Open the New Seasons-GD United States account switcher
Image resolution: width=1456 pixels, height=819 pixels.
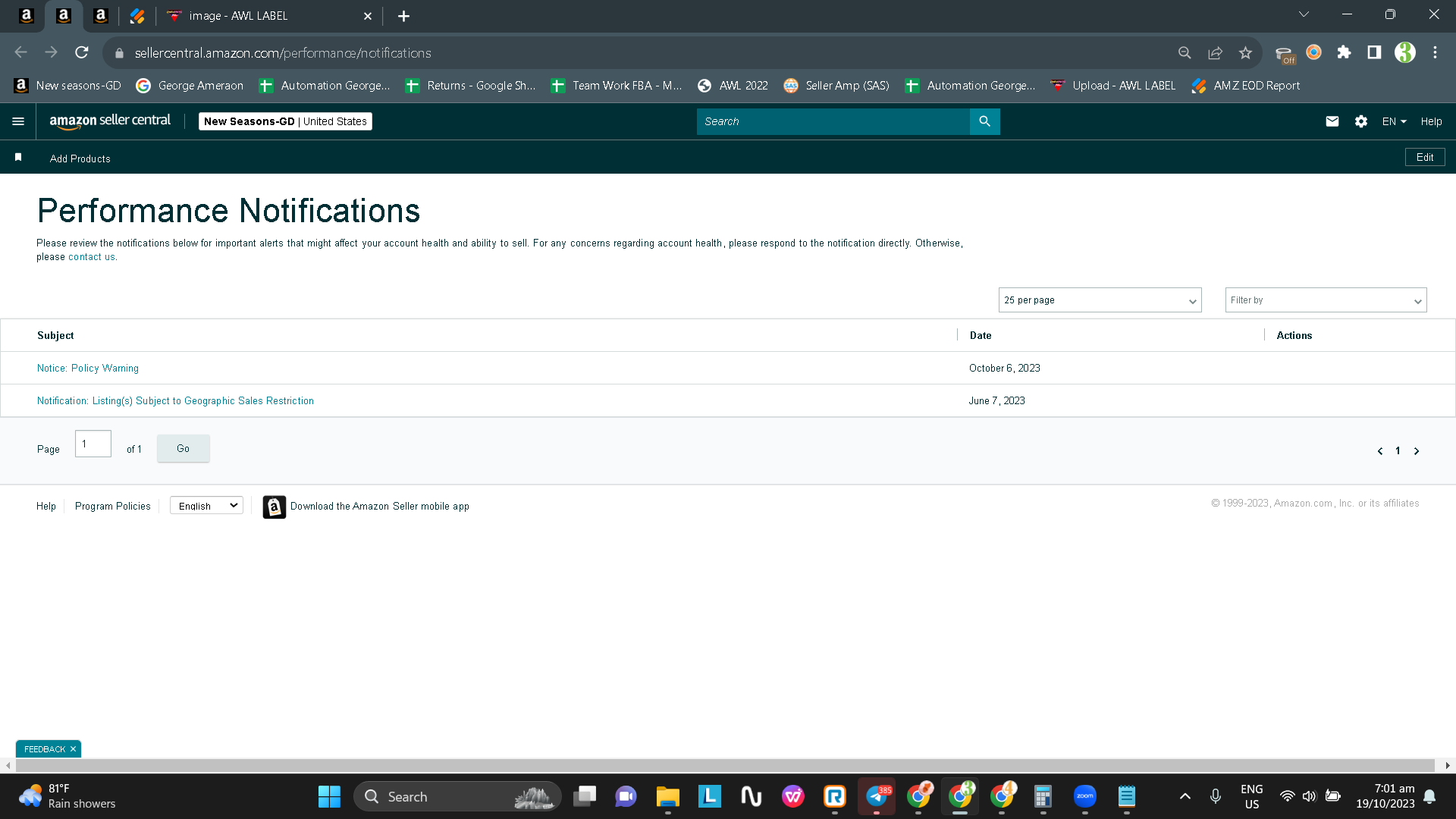(285, 121)
